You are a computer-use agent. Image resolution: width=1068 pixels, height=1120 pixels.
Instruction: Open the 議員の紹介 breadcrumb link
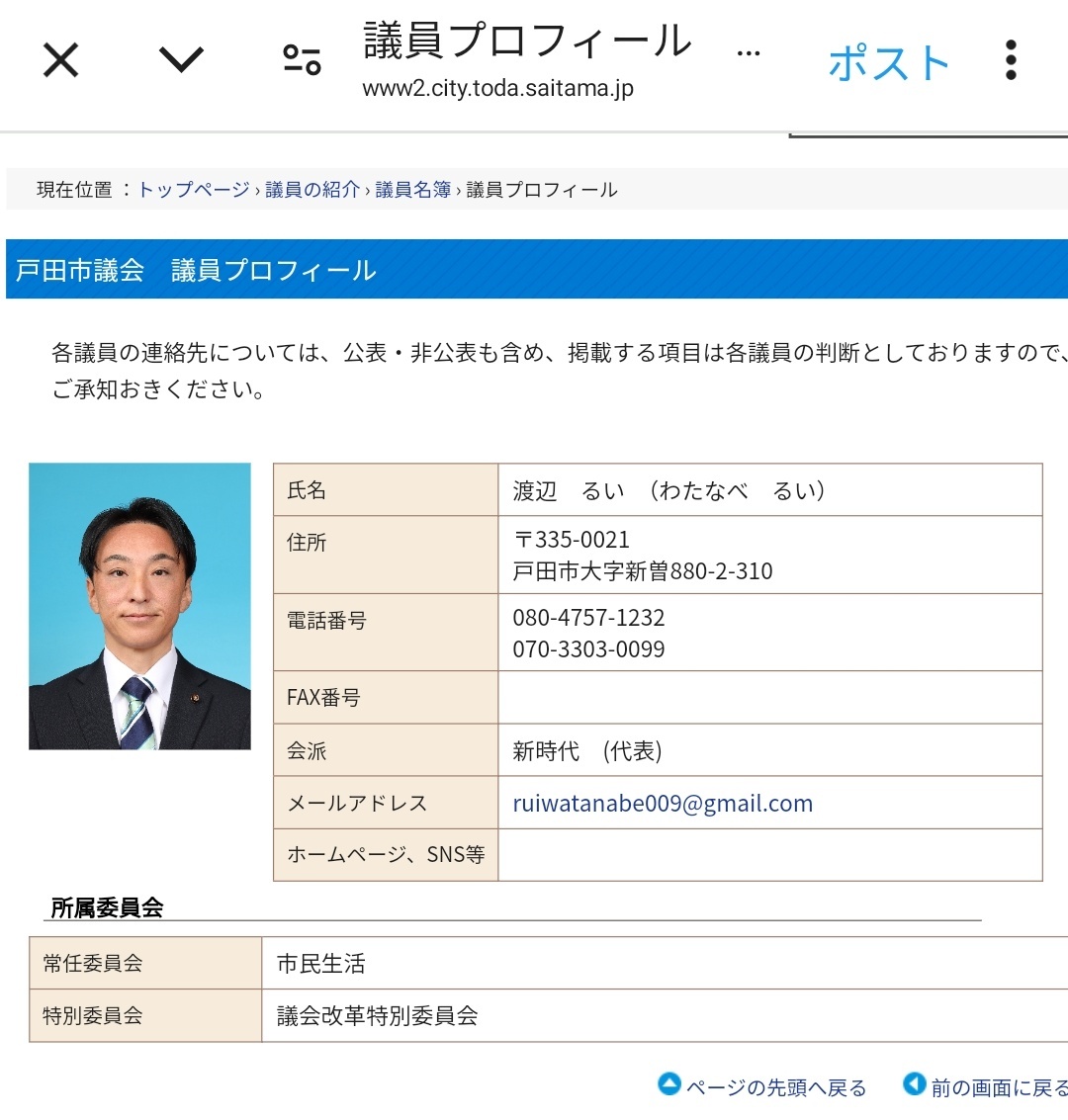(x=311, y=190)
